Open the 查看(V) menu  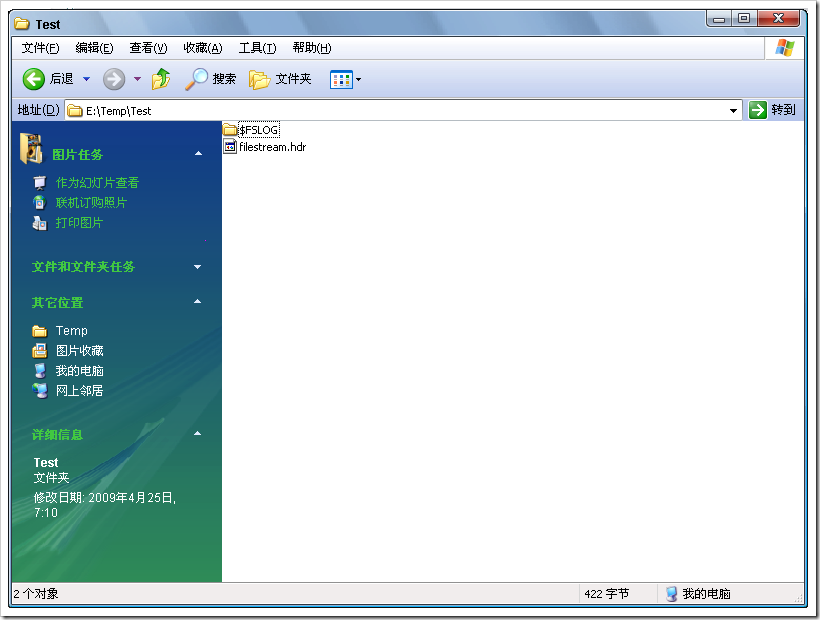point(148,48)
